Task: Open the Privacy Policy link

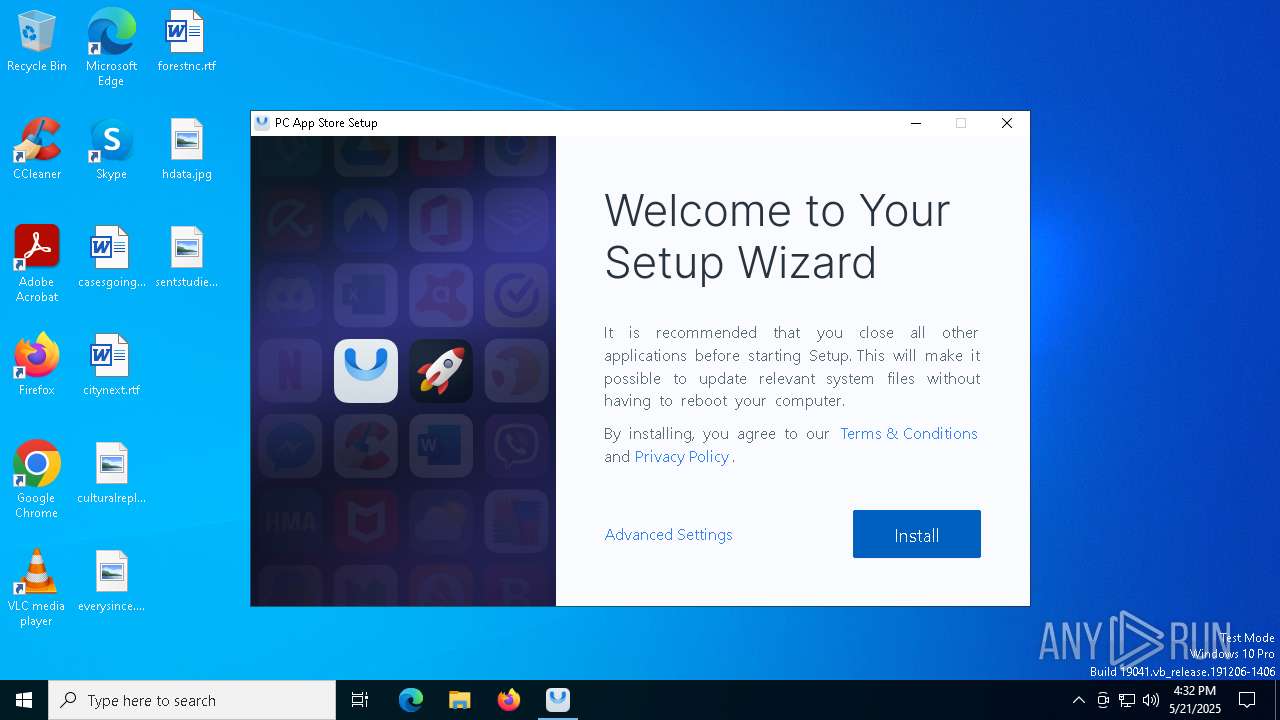Action: click(682, 456)
